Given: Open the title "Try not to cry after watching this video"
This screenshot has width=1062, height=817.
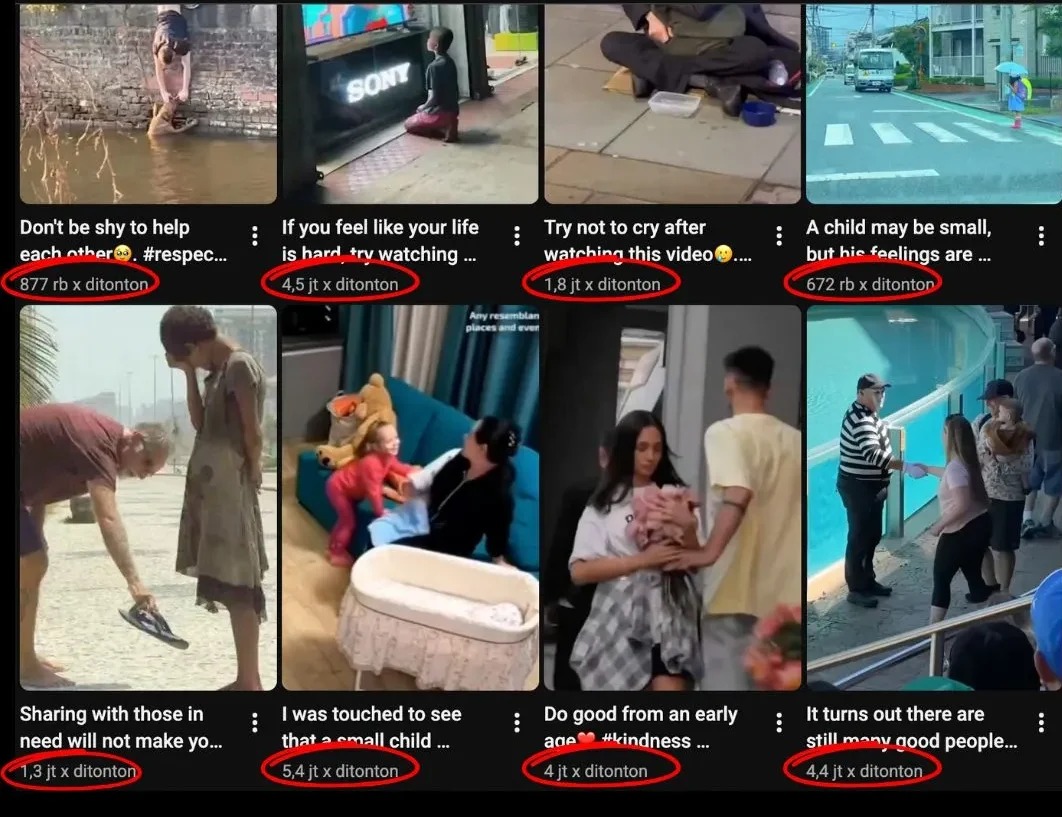Looking at the screenshot, I should 647,240.
